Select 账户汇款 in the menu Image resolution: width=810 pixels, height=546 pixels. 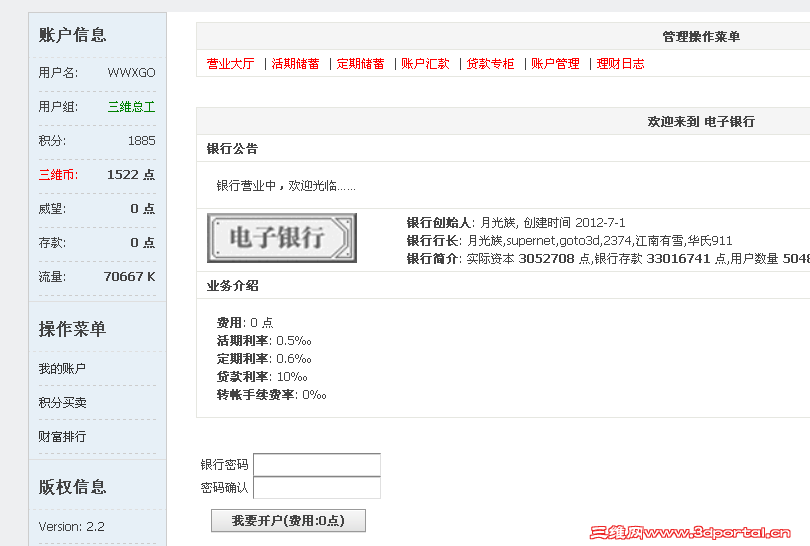(x=426, y=64)
